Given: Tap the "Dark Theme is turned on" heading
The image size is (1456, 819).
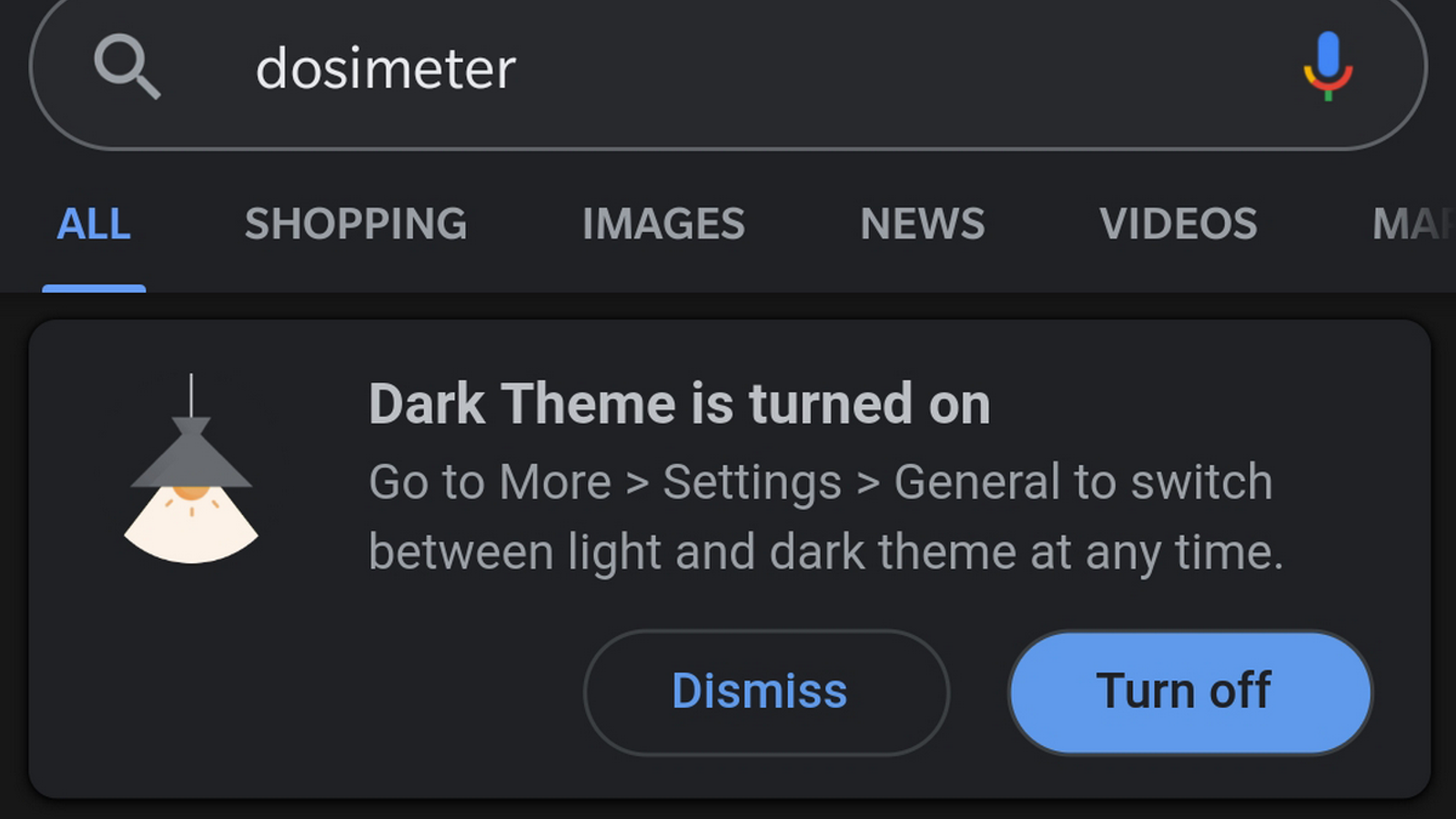Looking at the screenshot, I should click(x=679, y=404).
